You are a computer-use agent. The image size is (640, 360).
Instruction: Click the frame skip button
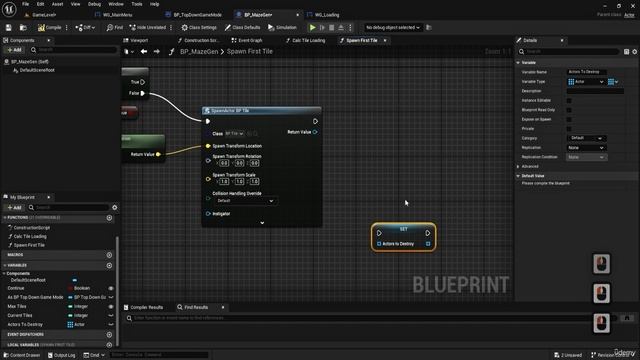(x=322, y=27)
